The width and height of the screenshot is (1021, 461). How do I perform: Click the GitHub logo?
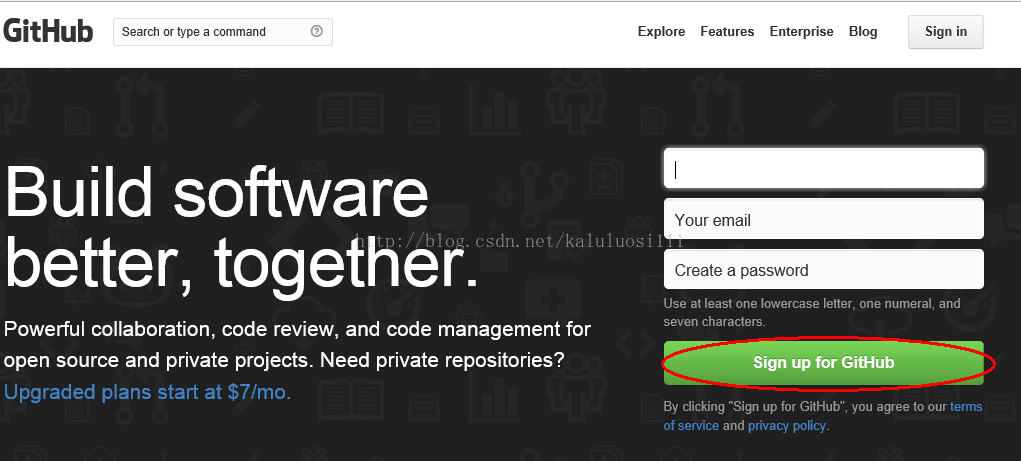click(48, 31)
